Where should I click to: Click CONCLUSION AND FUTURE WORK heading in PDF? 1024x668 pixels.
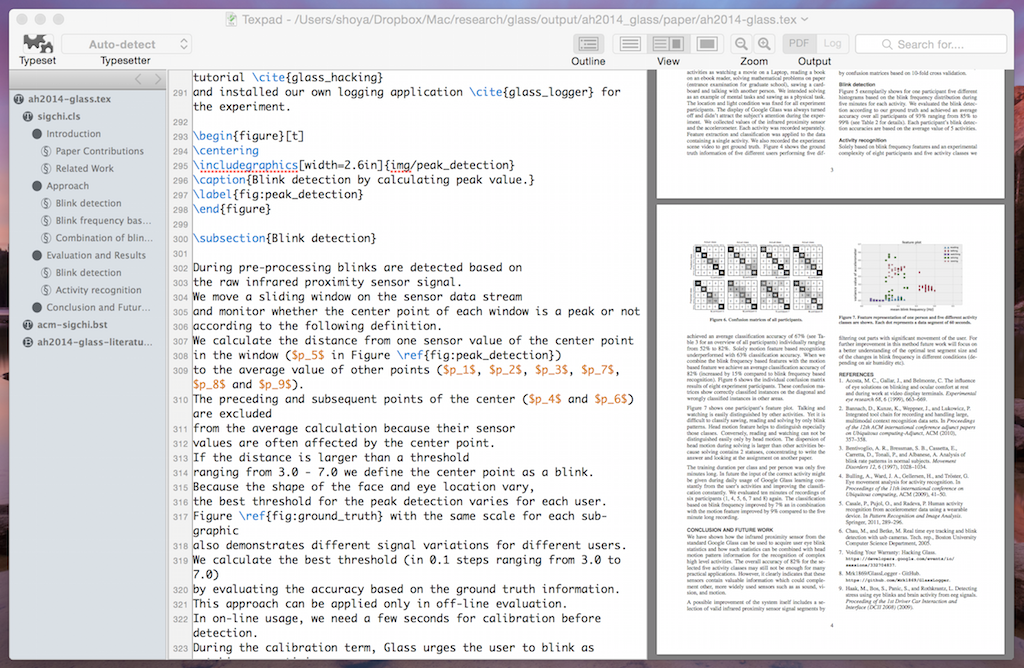coord(729,530)
